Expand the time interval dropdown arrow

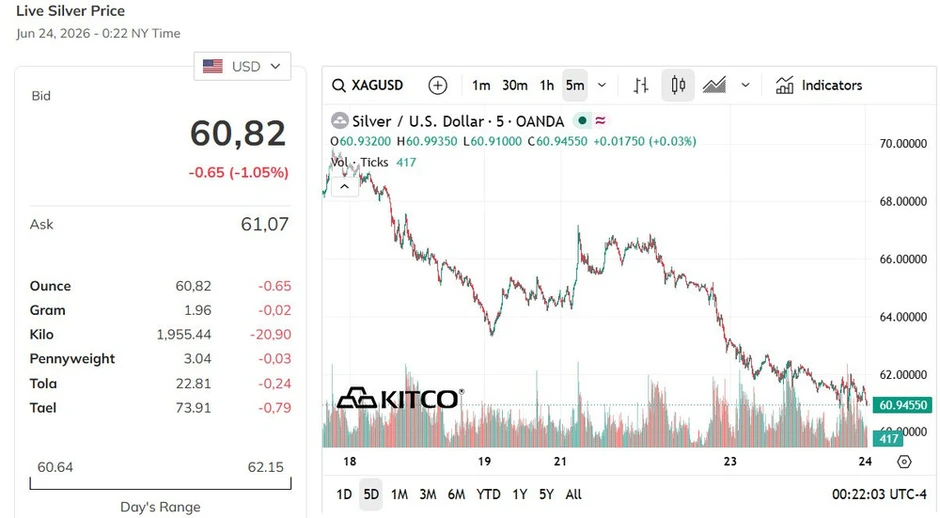pos(602,85)
